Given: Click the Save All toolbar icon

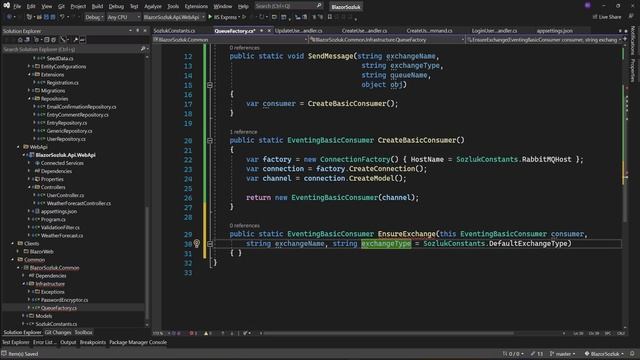Looking at the screenshot, I should click(53, 17).
